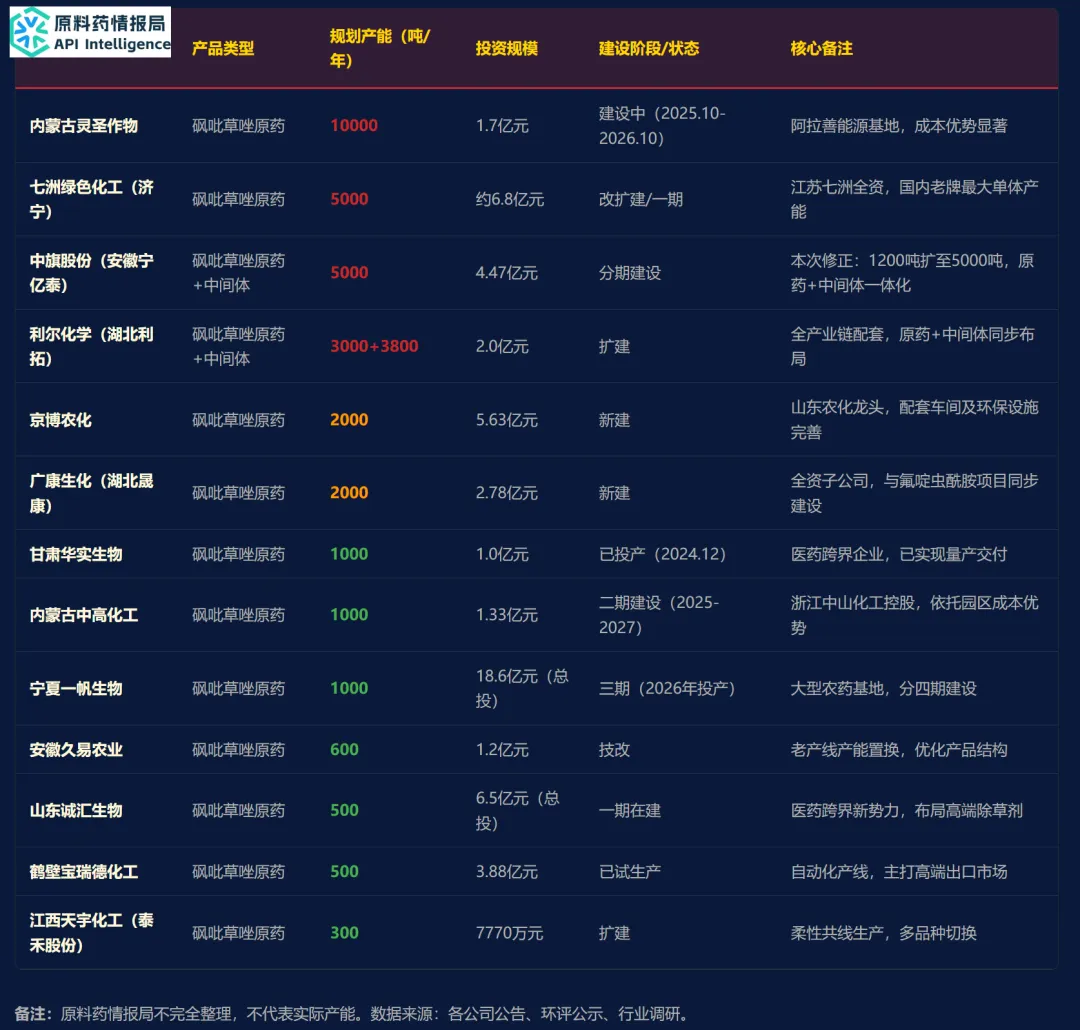Click the 2.0亿元 investment cell
Image resolution: width=1080 pixels, height=1030 pixels.
click(x=502, y=347)
